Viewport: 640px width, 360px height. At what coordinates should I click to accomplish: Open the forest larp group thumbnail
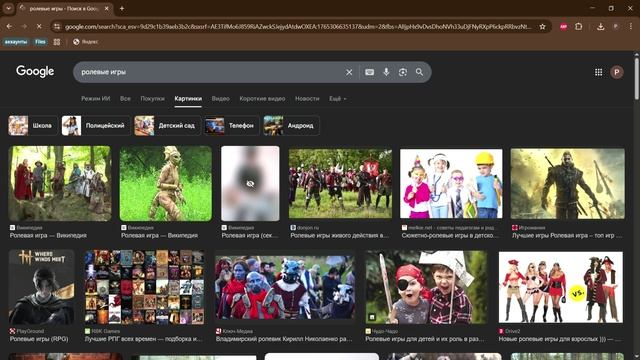point(60,184)
